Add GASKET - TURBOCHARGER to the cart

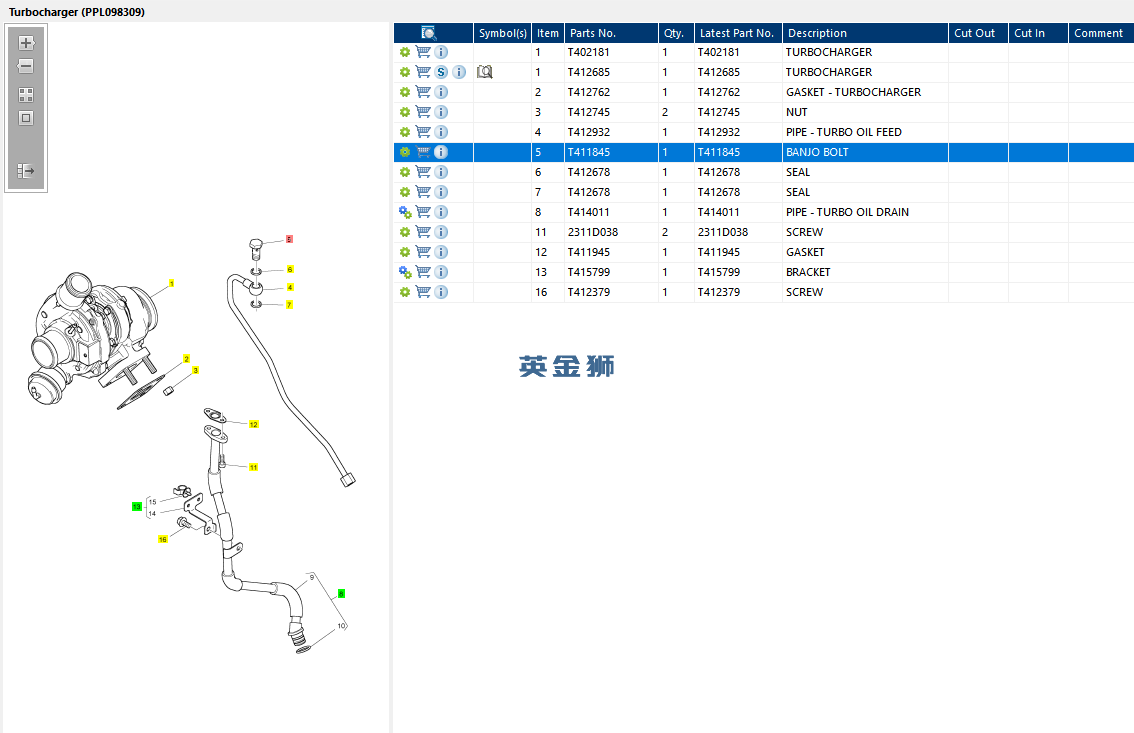pos(423,92)
